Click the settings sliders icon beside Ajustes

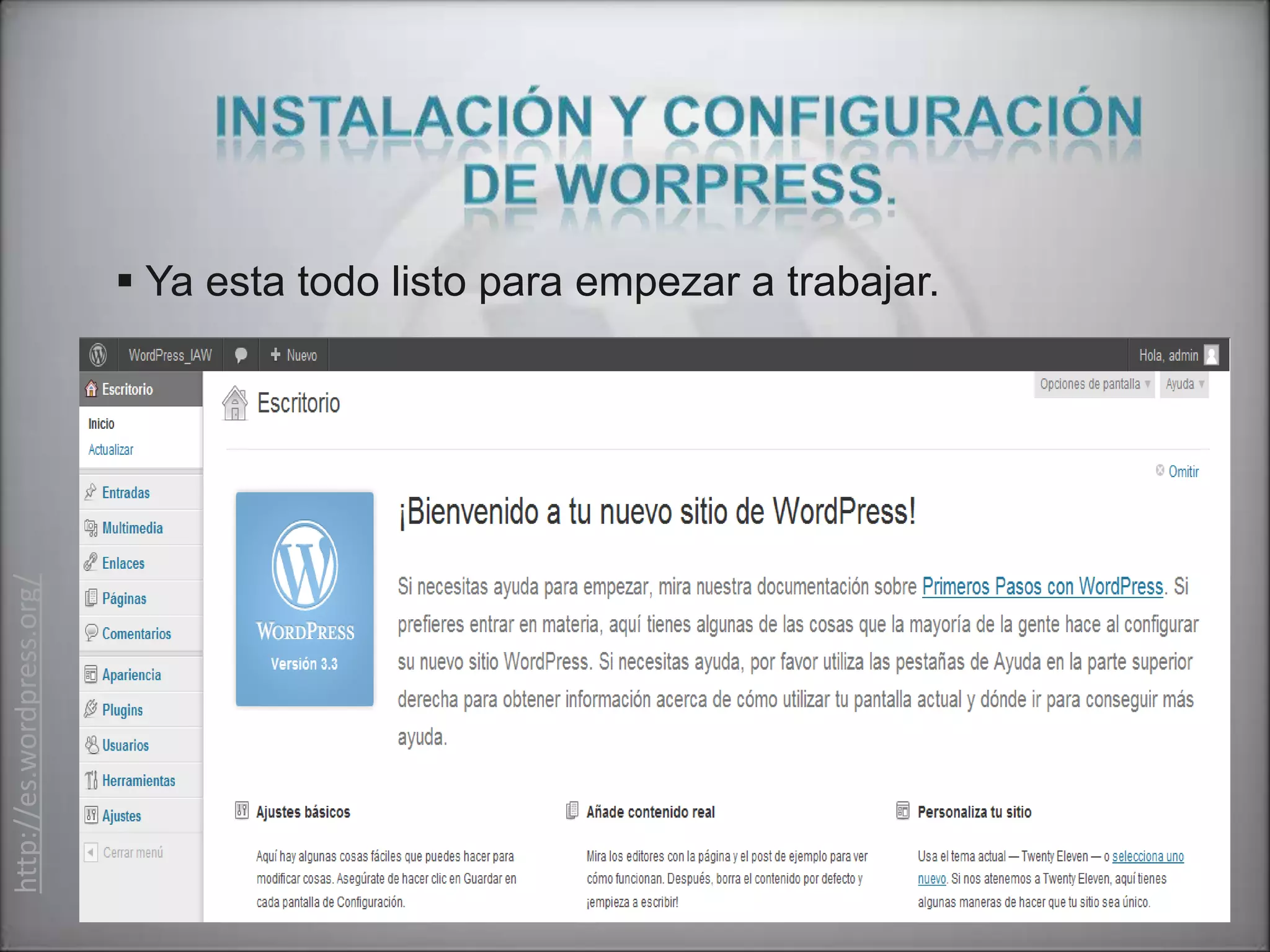pyautogui.click(x=91, y=815)
